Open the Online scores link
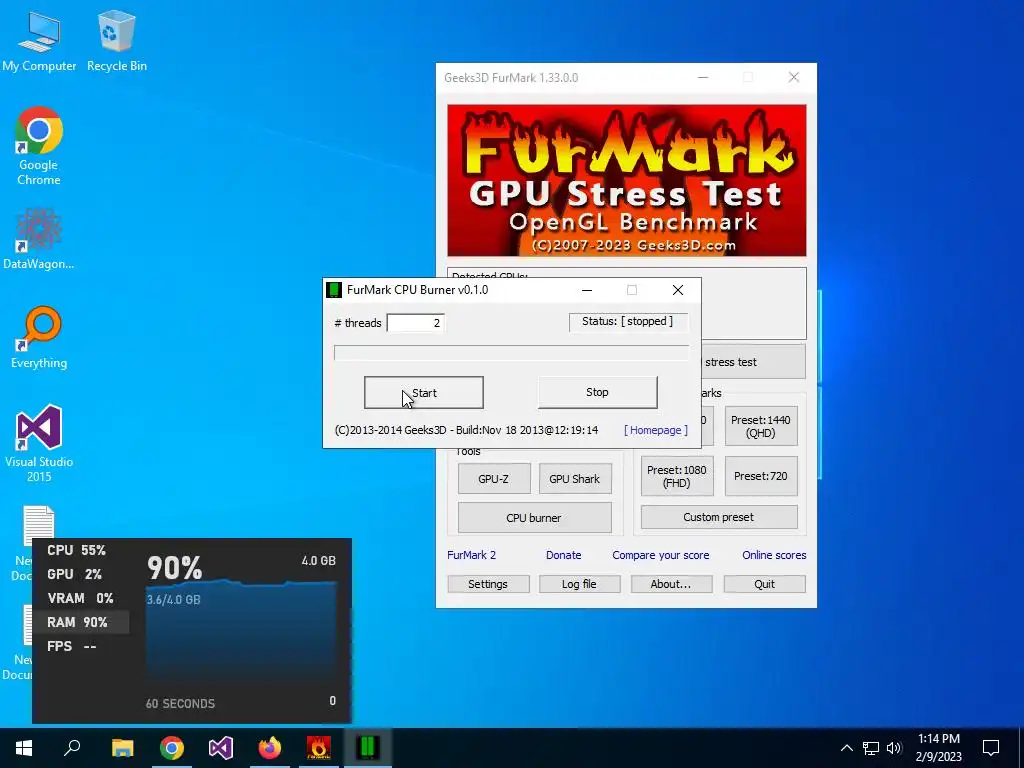Viewport: 1024px width, 768px height. point(774,555)
